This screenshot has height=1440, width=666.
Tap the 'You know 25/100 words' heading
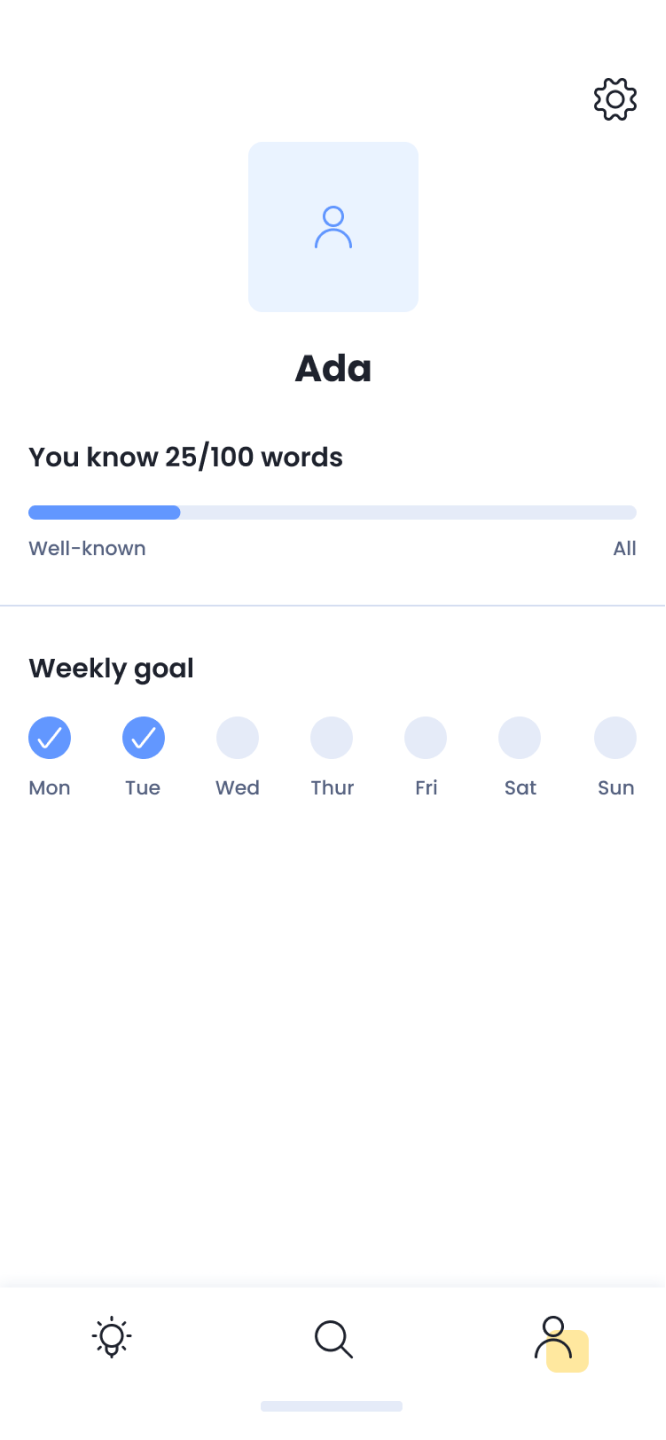pos(185,457)
